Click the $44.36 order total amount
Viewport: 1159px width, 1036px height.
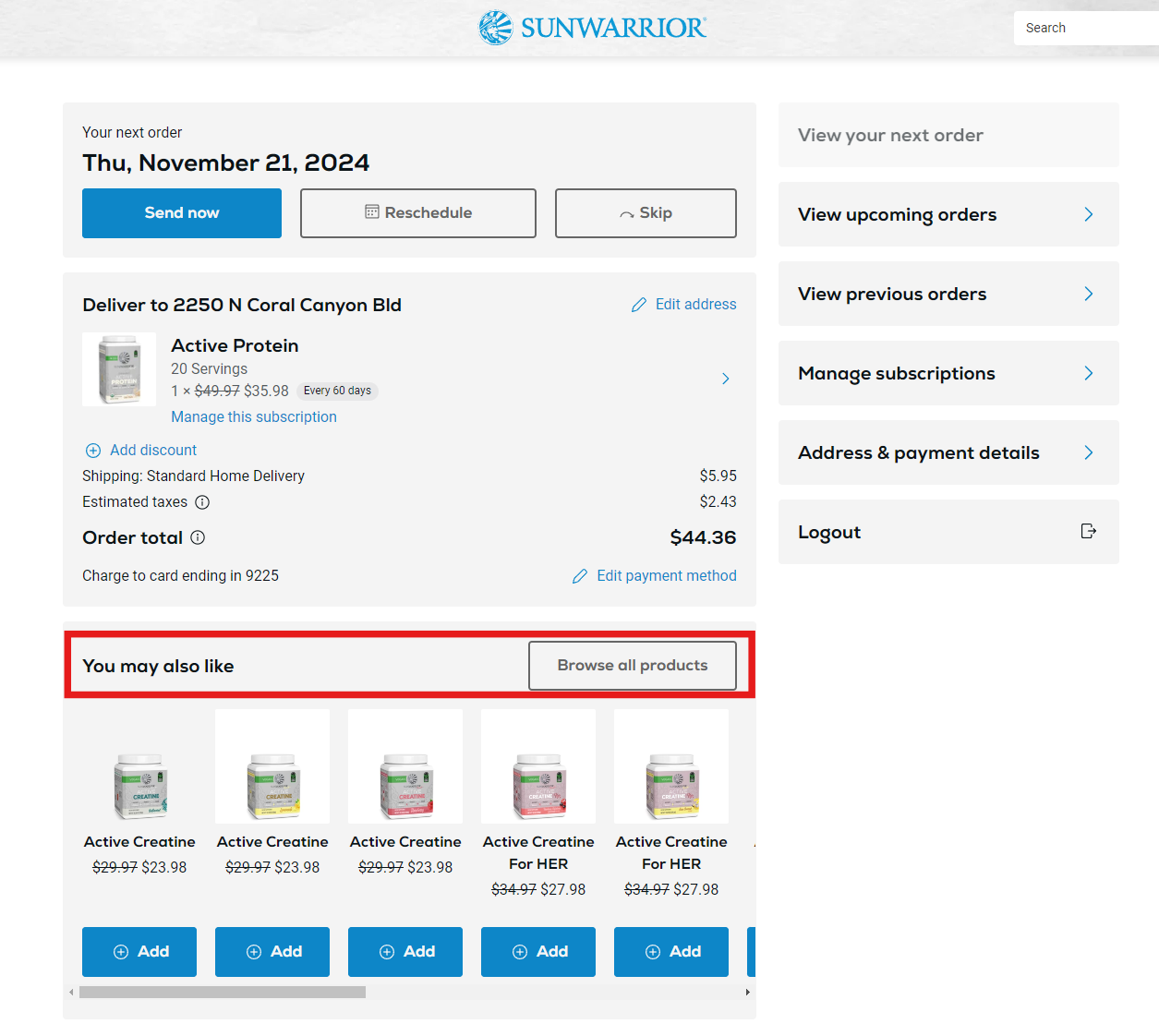click(x=703, y=537)
